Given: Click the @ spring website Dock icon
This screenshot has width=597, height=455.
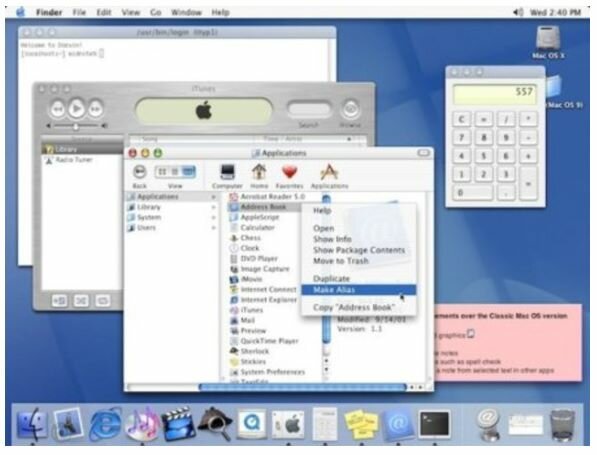Looking at the screenshot, I should [489, 424].
